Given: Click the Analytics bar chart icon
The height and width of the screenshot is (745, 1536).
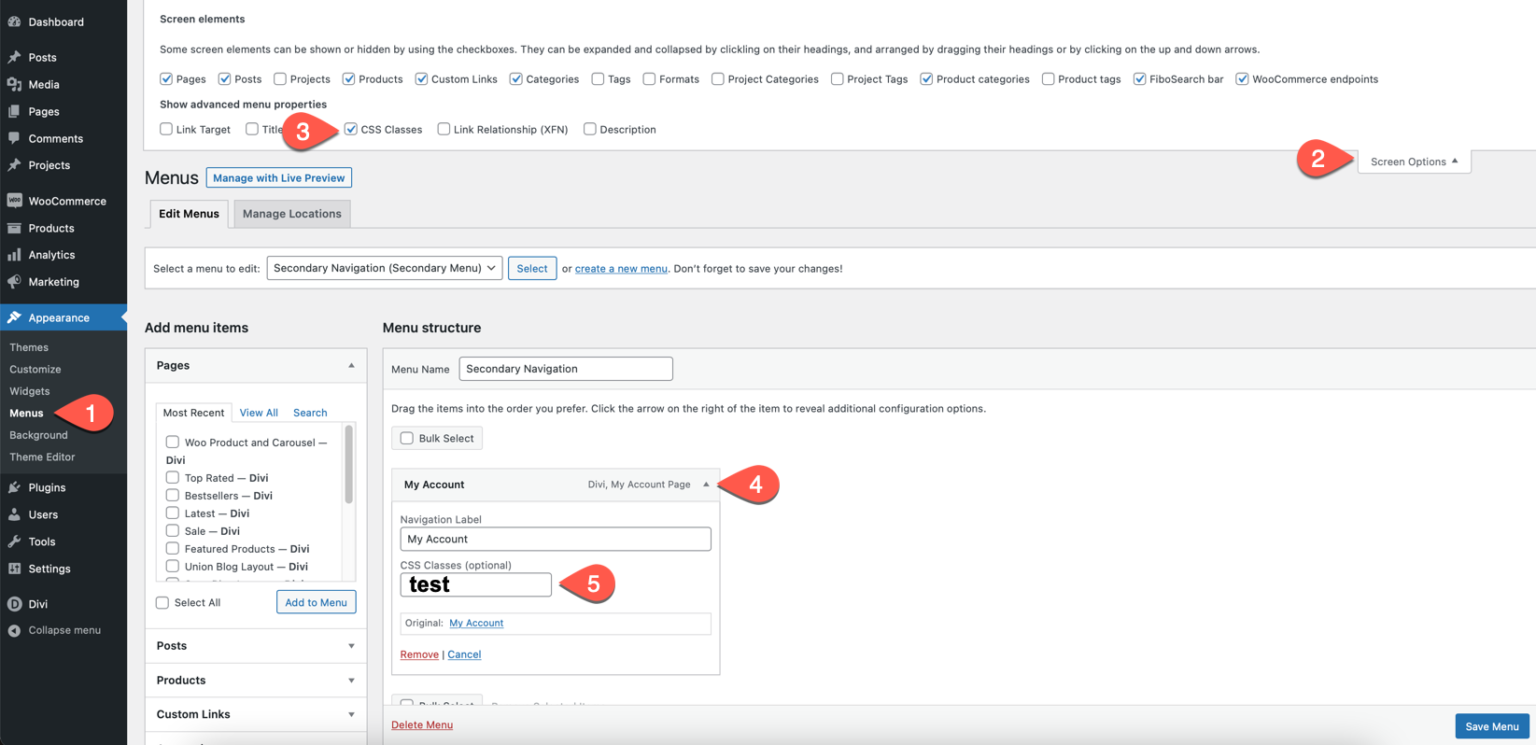Looking at the screenshot, I should click(14, 255).
